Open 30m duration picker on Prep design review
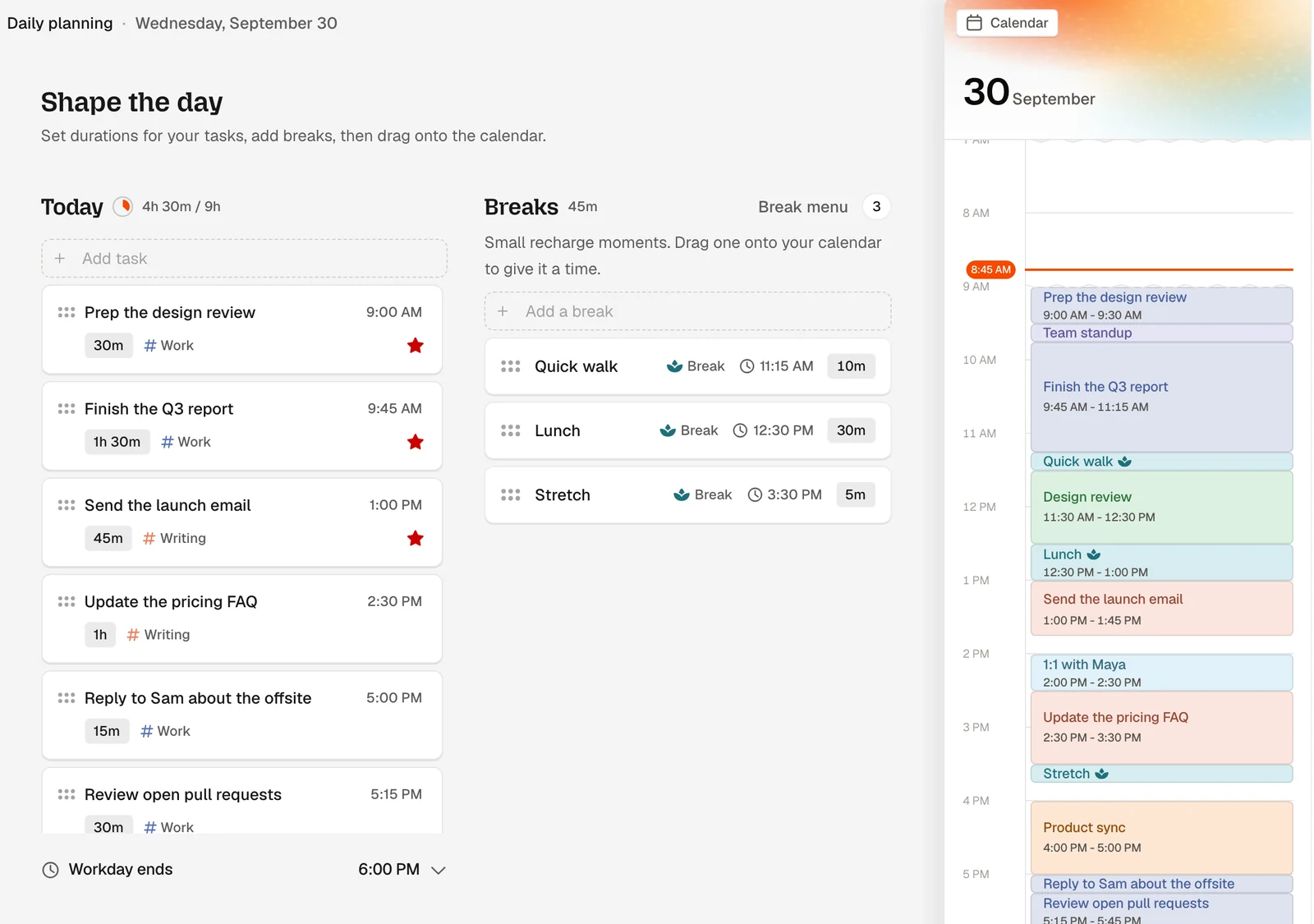Screen dimensions: 1314x924 (x=108, y=346)
